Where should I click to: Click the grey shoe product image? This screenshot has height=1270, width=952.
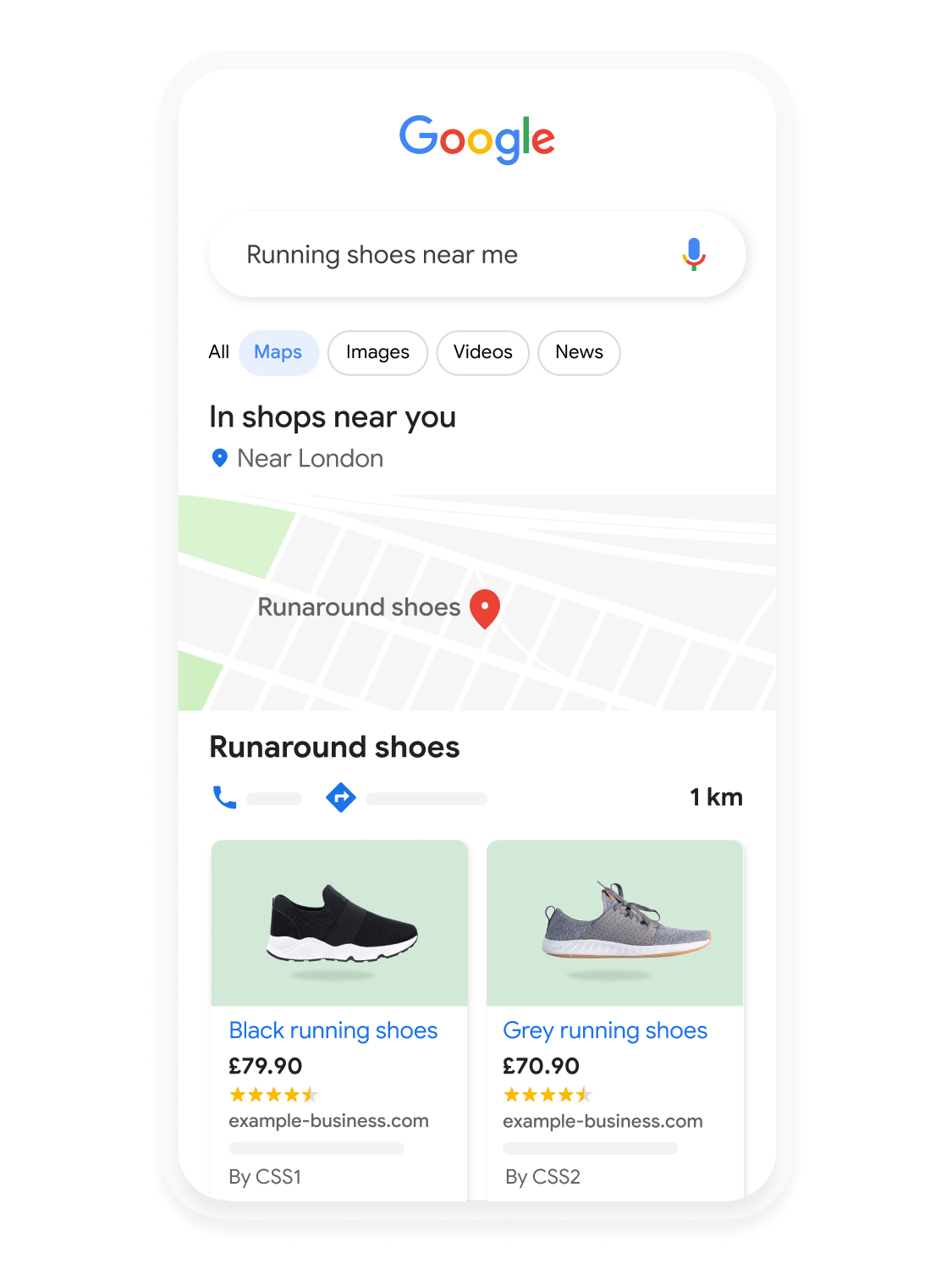click(x=615, y=923)
